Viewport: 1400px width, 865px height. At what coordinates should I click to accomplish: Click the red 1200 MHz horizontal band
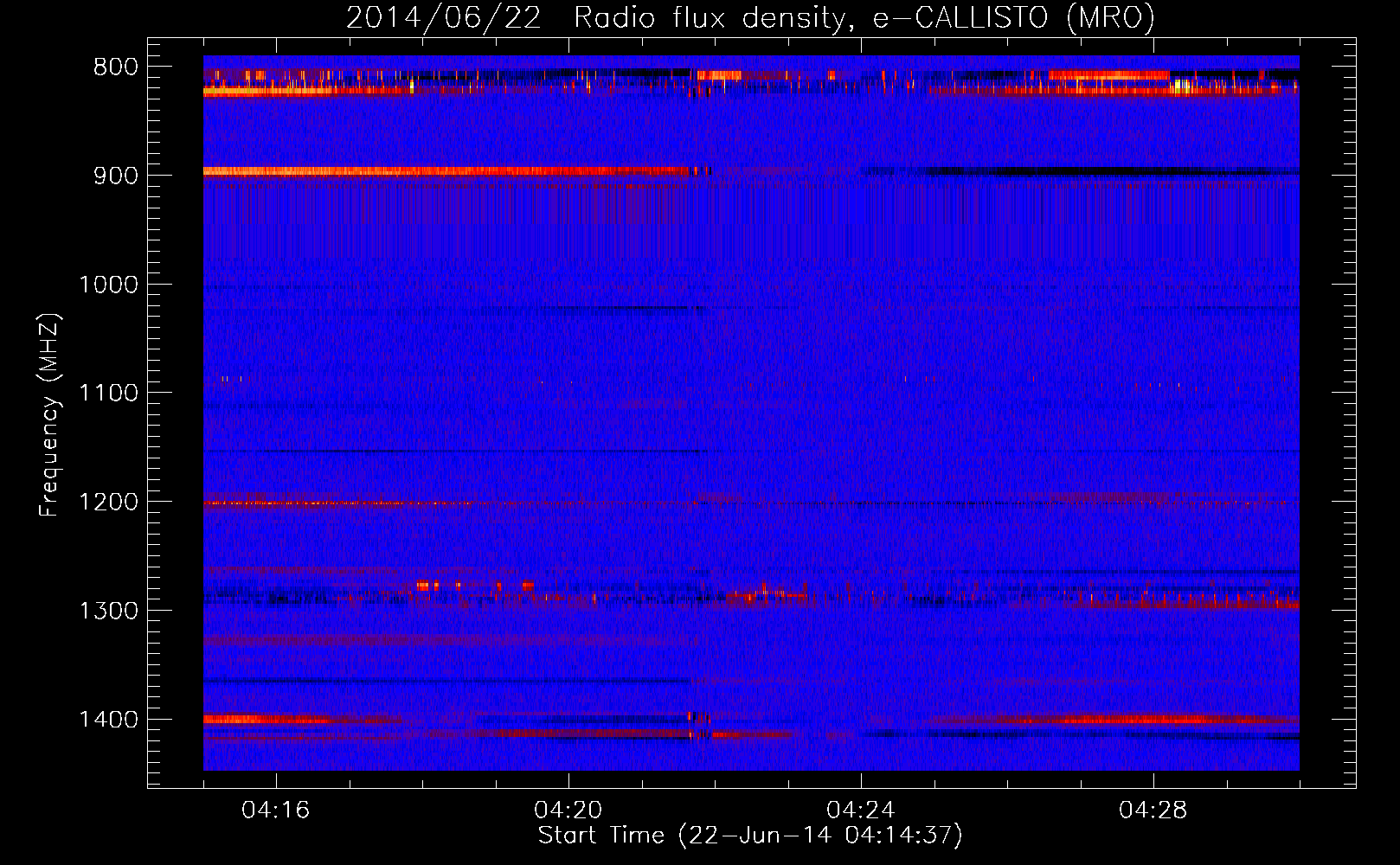pyautogui.click(x=337, y=503)
